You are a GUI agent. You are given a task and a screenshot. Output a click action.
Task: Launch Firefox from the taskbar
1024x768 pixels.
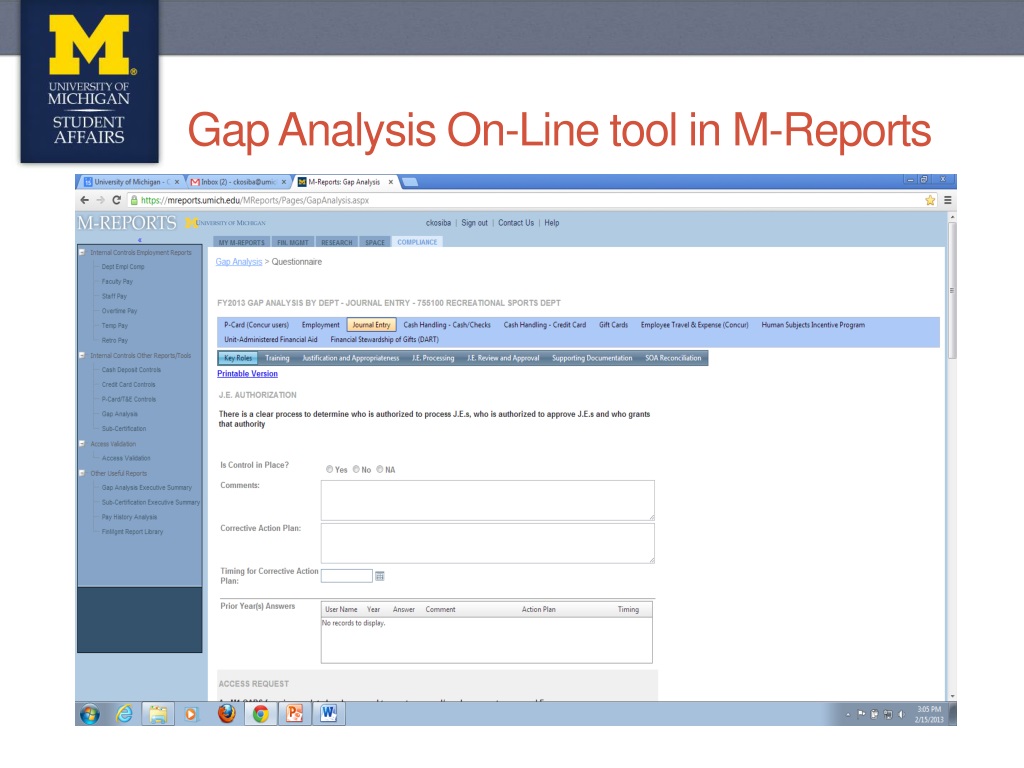point(227,714)
